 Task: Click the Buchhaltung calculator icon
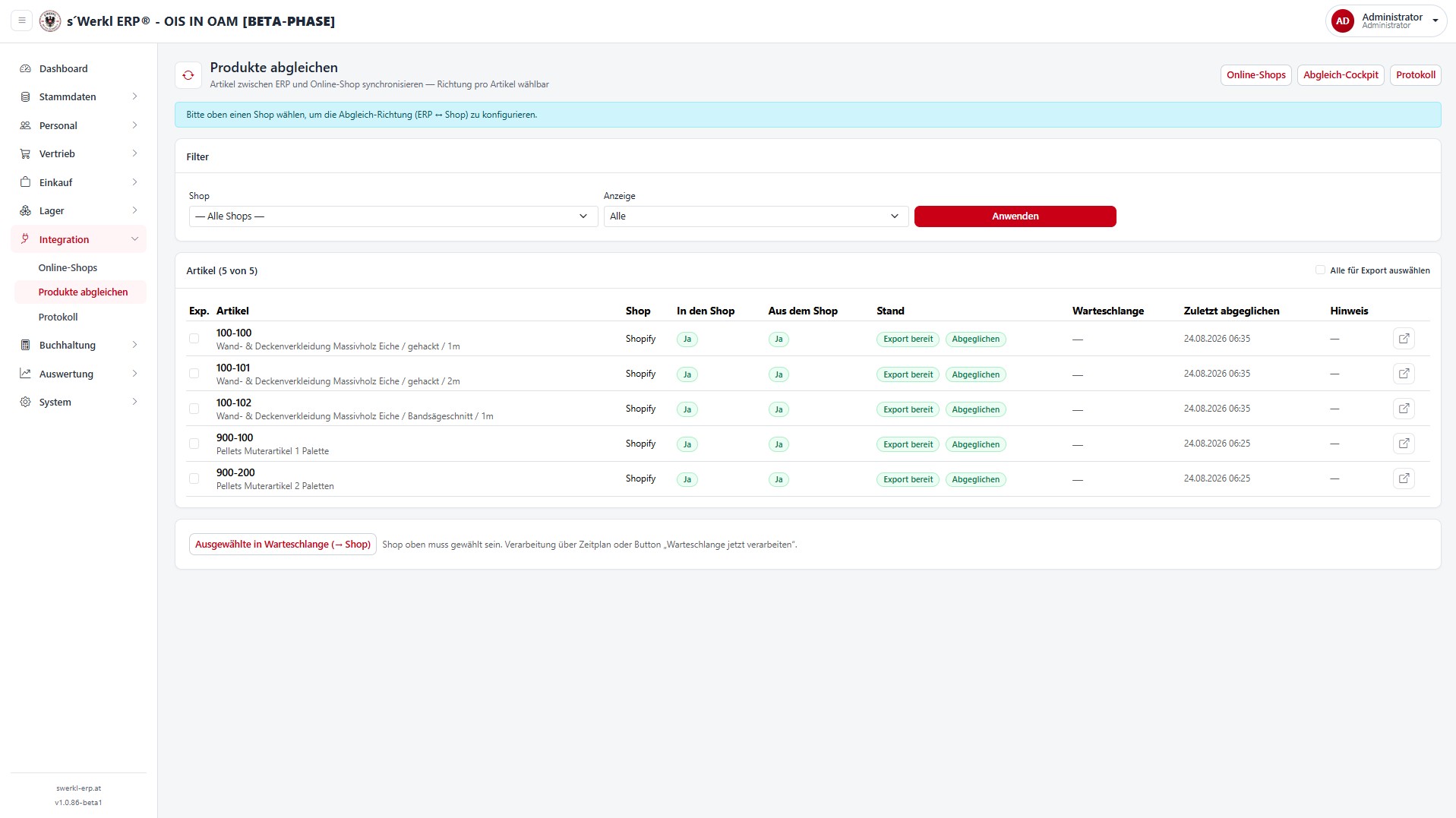click(25, 345)
